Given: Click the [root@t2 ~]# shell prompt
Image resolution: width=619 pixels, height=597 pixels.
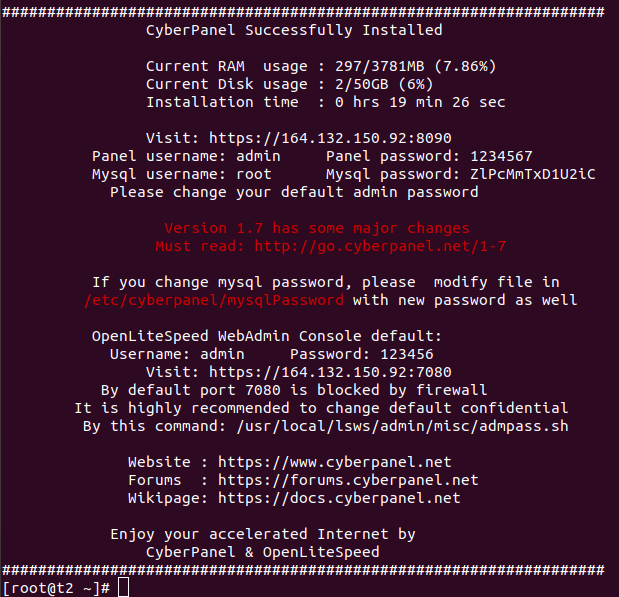Looking at the screenshot, I should (56, 587).
